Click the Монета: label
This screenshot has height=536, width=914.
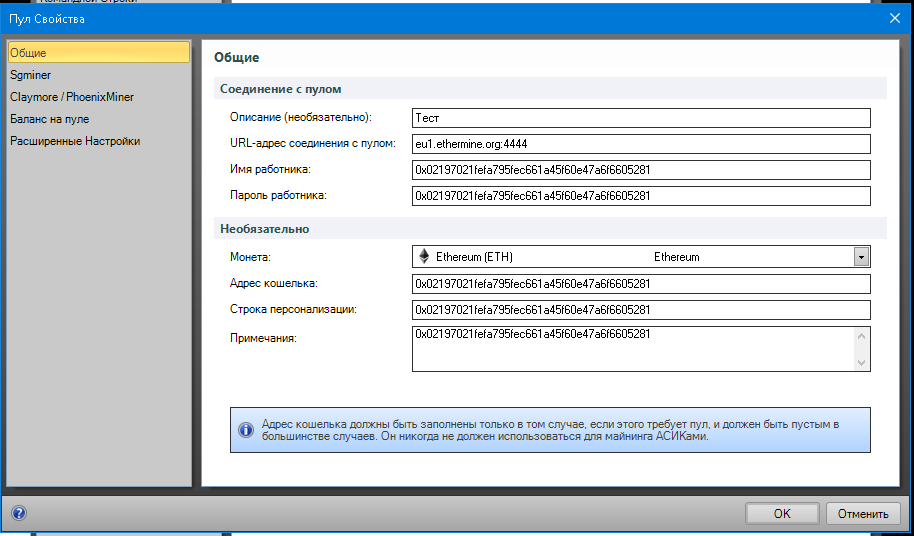coord(251,257)
